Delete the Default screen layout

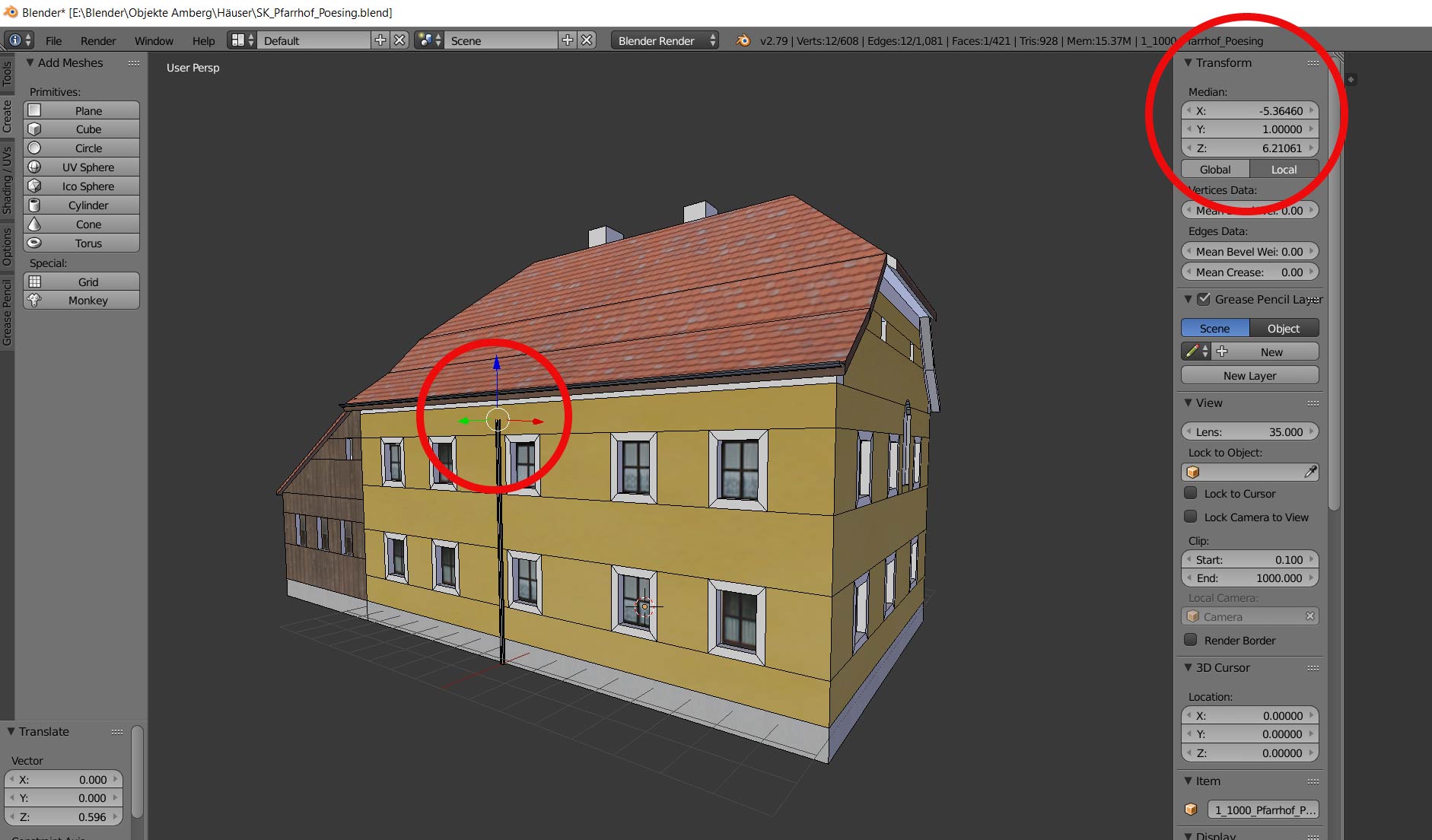click(399, 40)
